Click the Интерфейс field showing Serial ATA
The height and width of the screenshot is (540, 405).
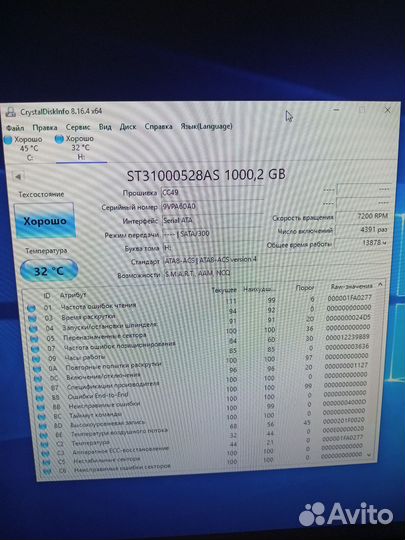click(x=212, y=220)
